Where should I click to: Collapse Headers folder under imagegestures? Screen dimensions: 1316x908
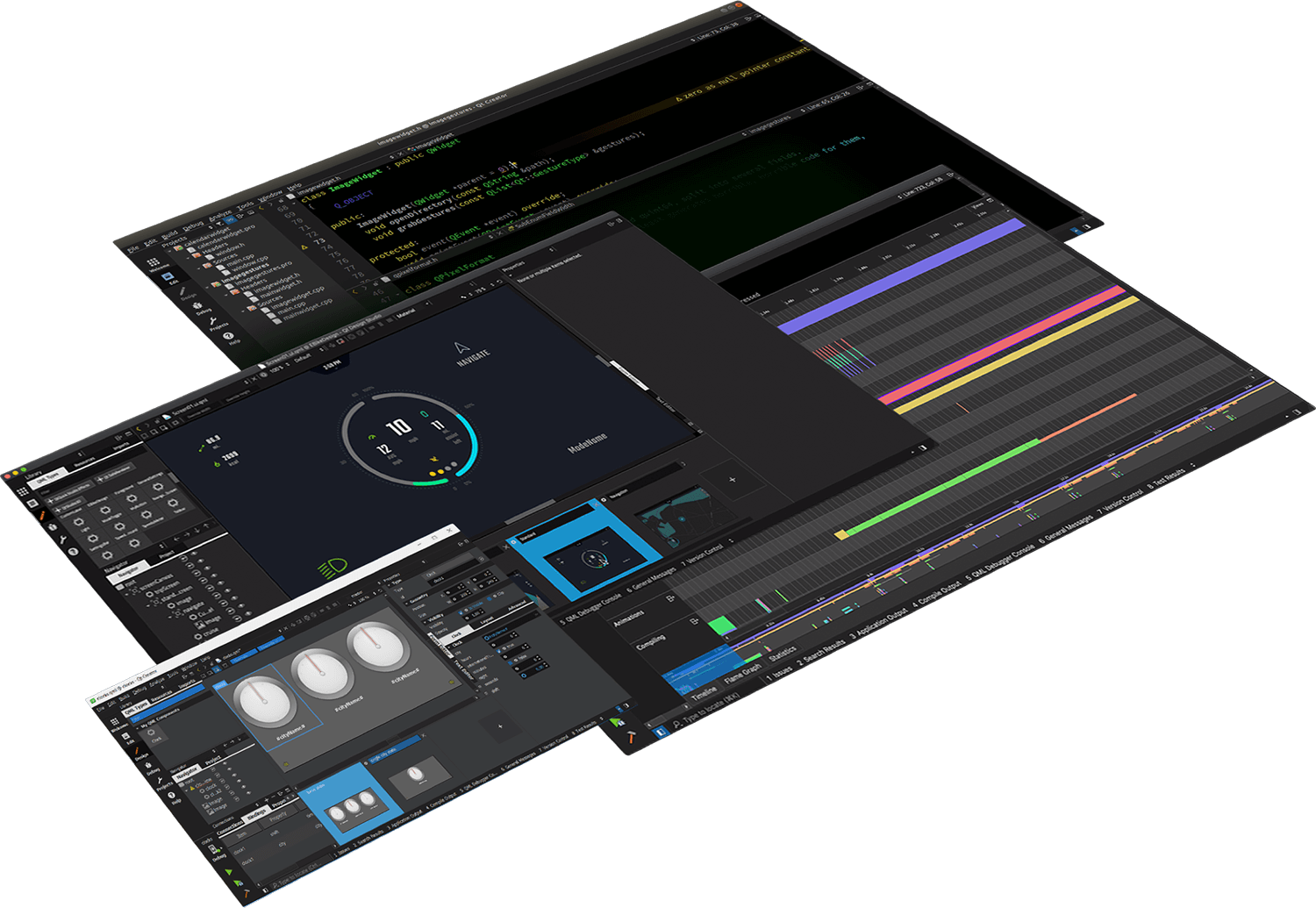[x=226, y=295]
